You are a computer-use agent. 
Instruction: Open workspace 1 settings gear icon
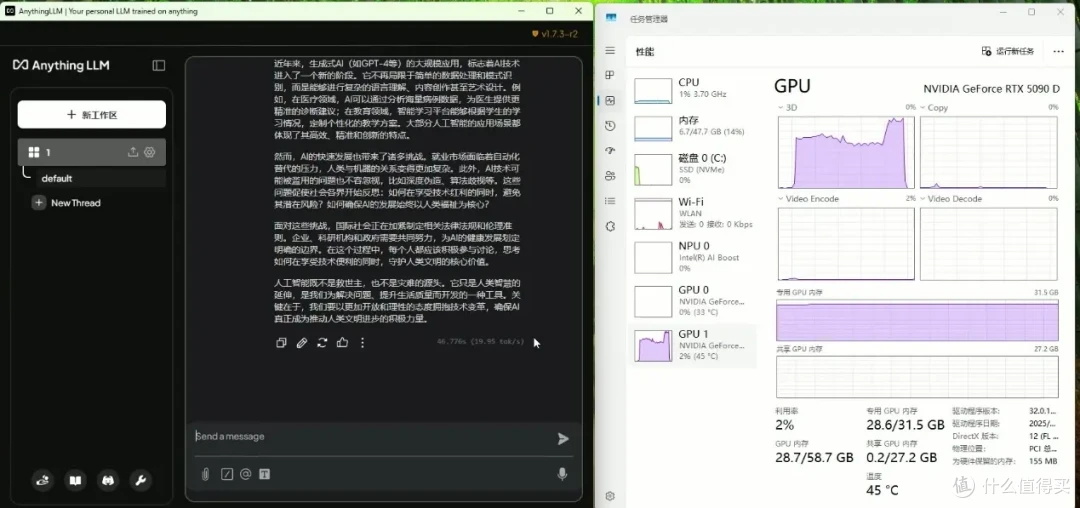click(x=149, y=152)
